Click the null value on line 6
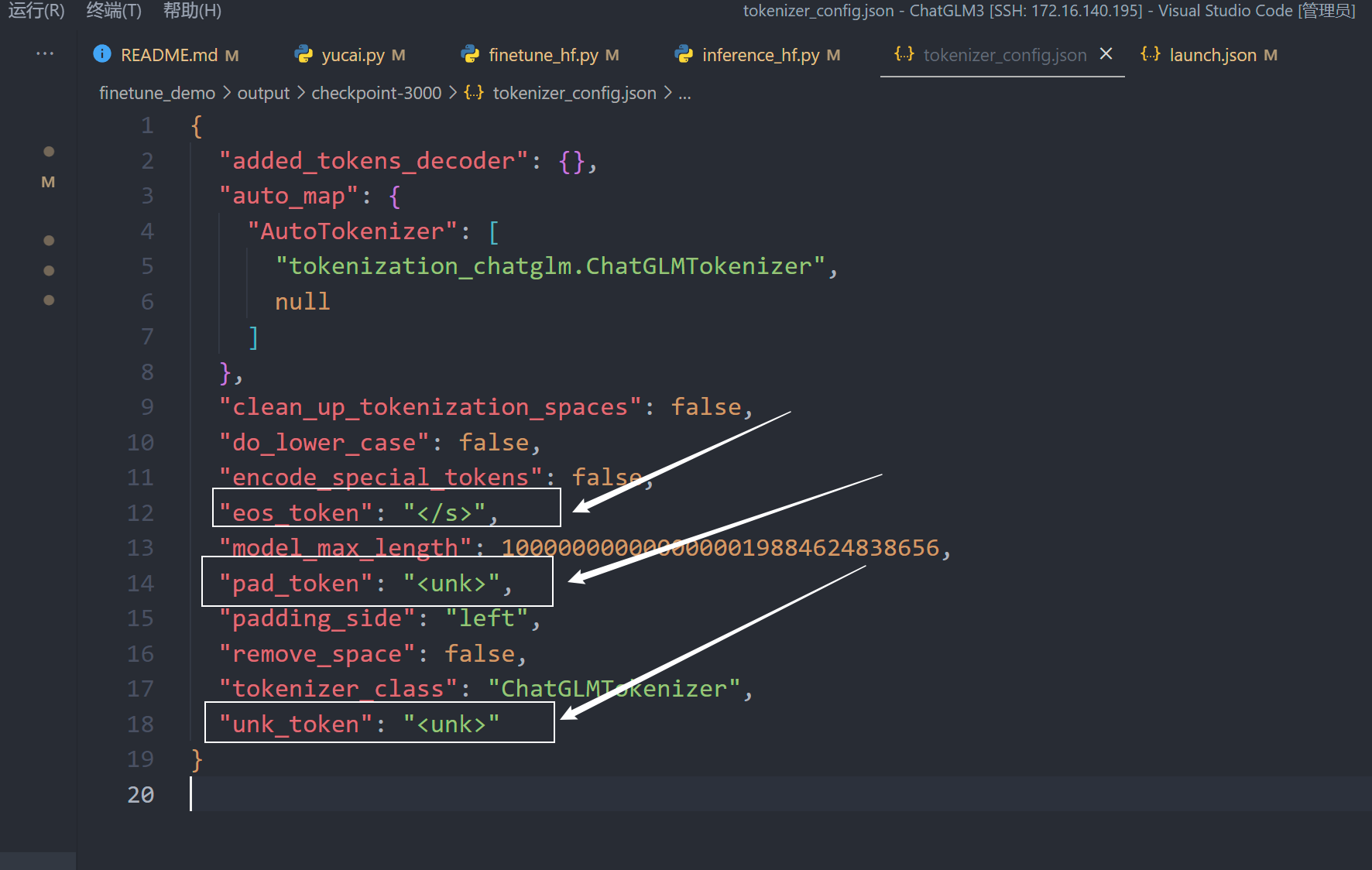Image resolution: width=1372 pixels, height=870 pixels. [x=303, y=301]
